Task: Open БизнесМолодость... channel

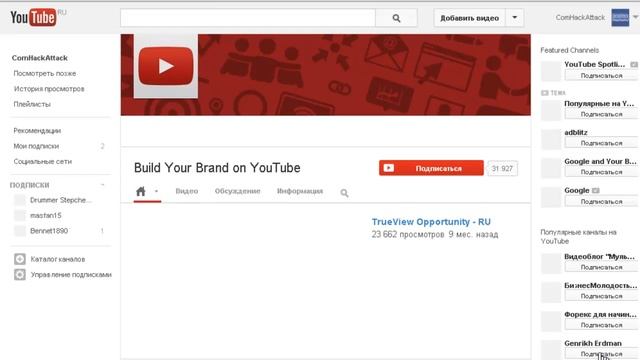Action: click(601, 286)
